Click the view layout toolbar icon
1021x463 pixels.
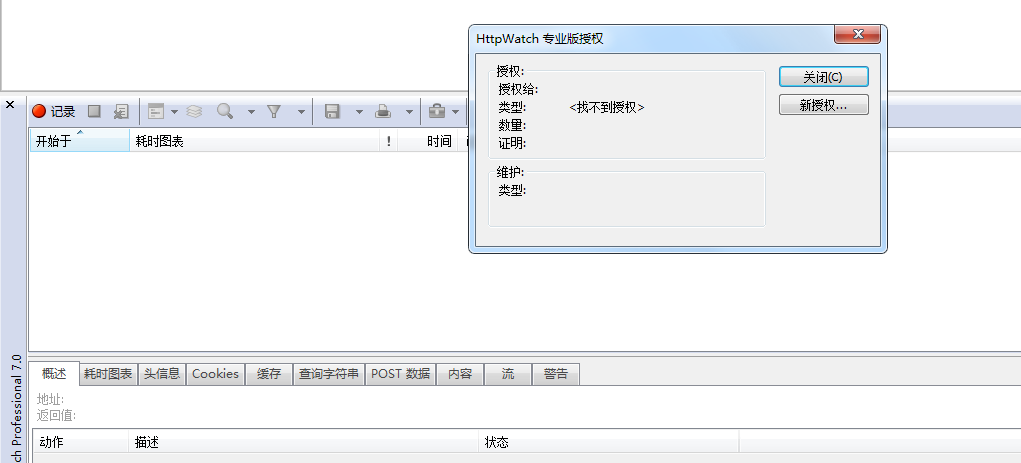coord(156,111)
